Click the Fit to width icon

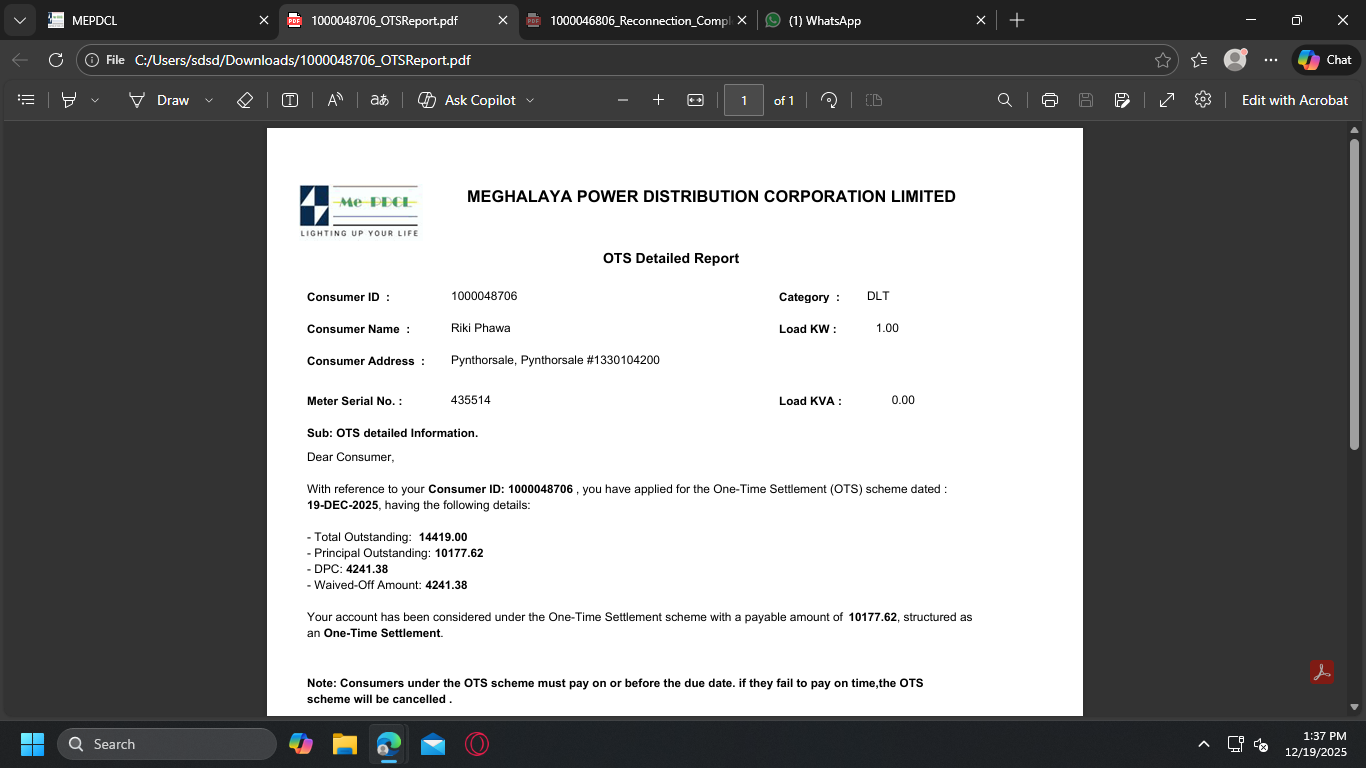click(x=695, y=100)
